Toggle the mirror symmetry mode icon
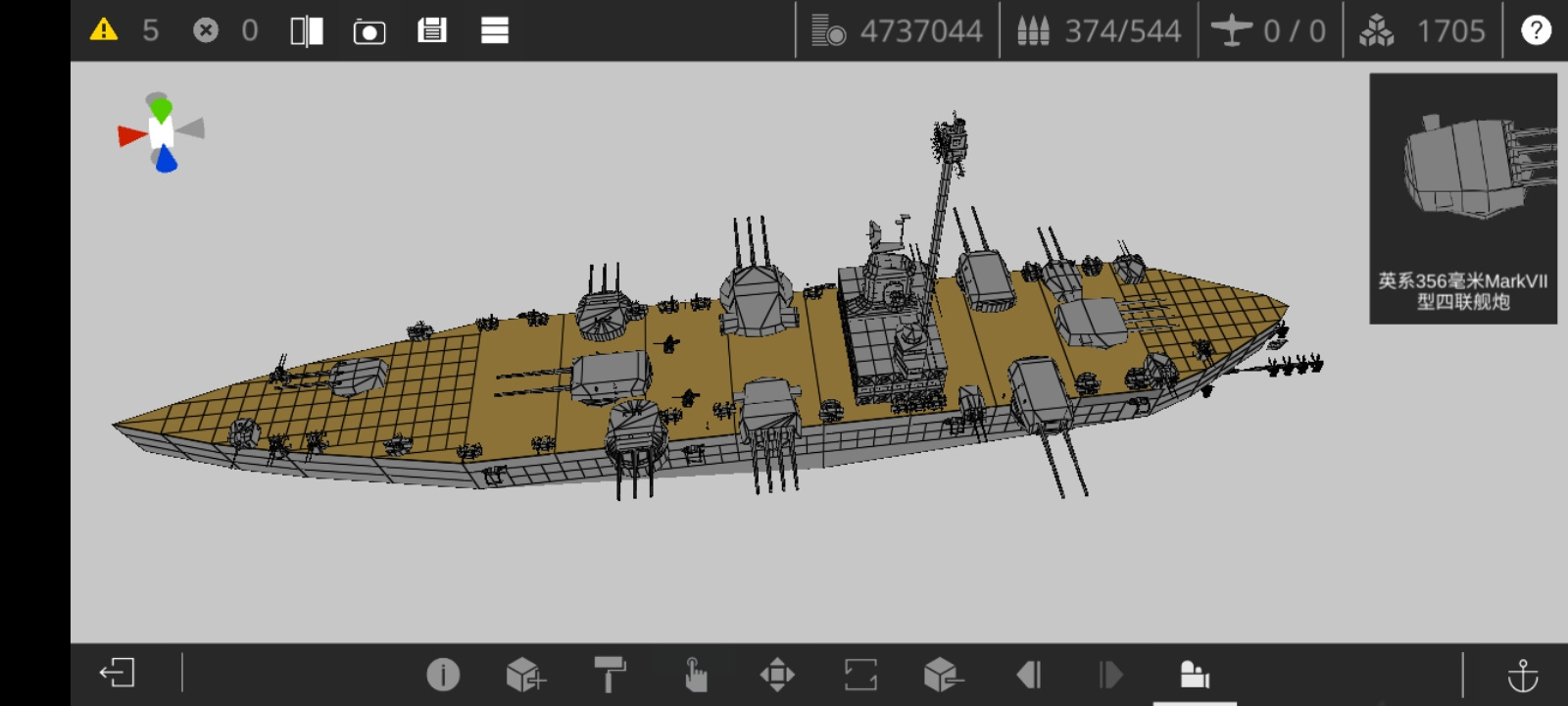 pos(307,31)
